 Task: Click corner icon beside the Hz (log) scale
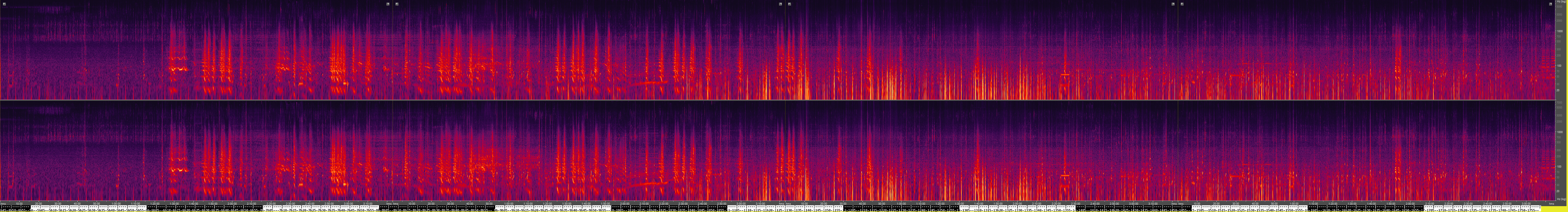1550,4
